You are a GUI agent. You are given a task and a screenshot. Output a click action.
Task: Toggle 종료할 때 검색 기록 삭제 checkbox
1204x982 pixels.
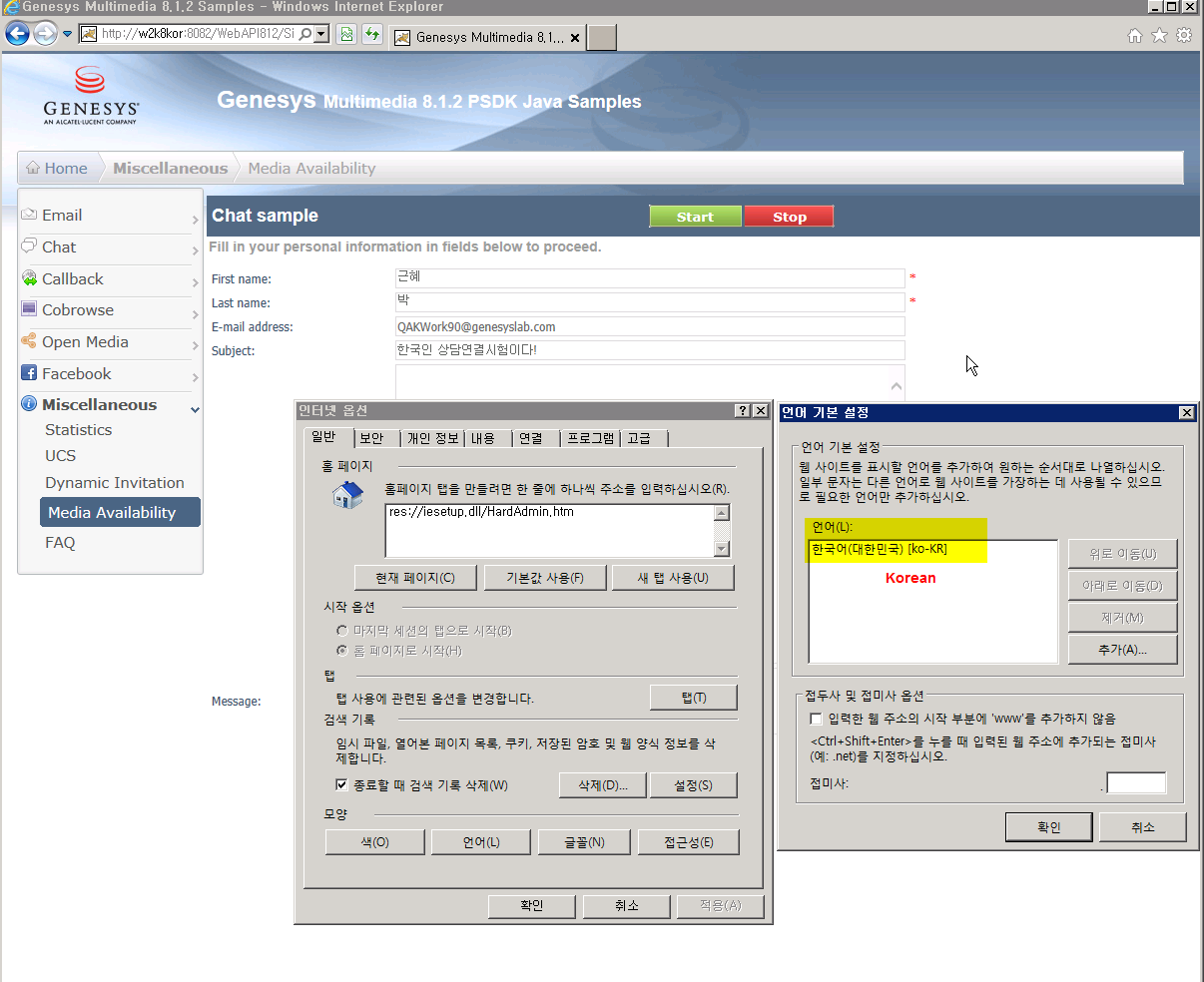(341, 785)
